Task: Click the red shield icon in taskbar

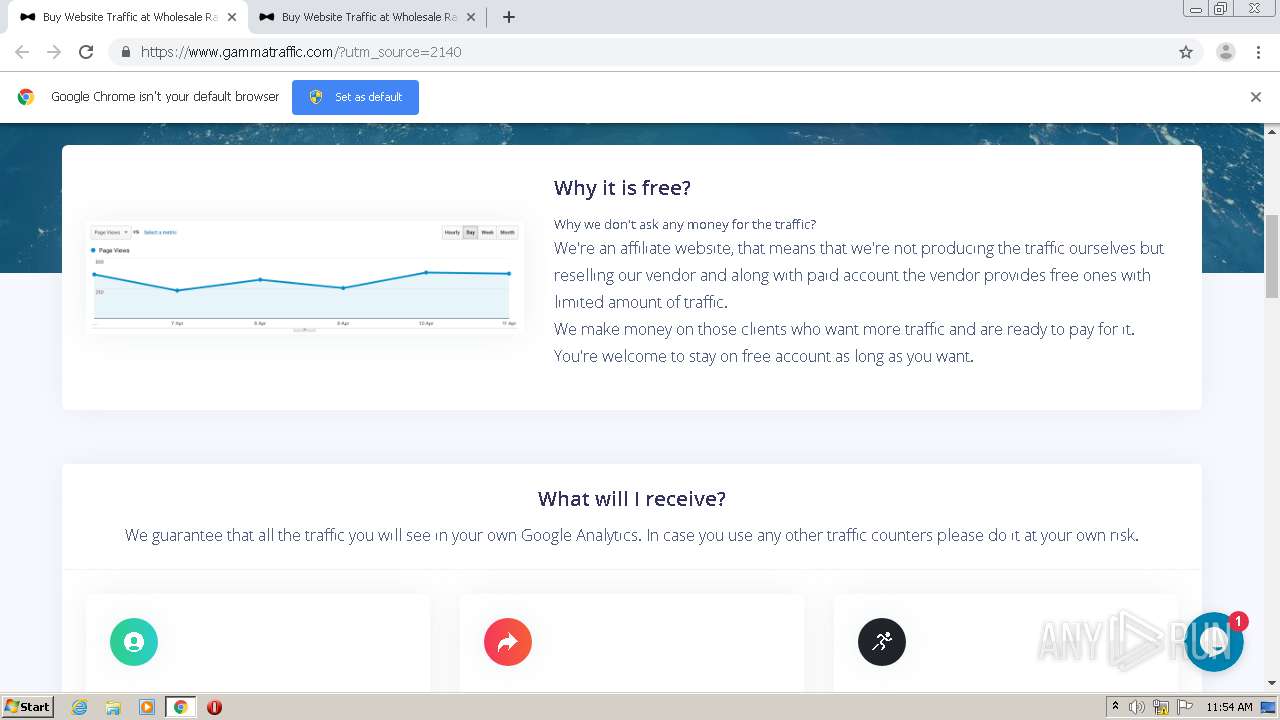Action: point(214,707)
